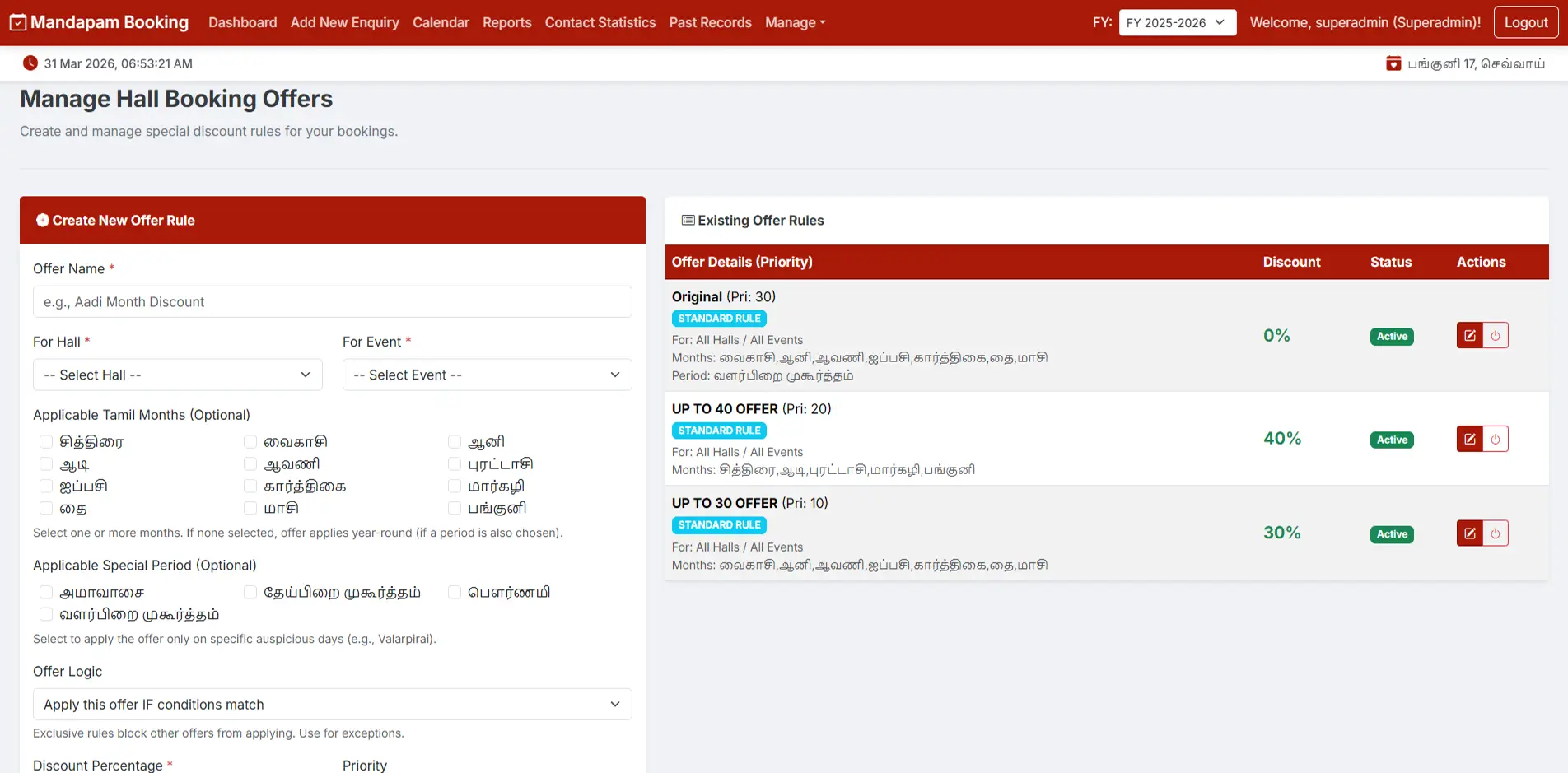Viewport: 1568px width, 773px height.
Task: Expand the Select Event dropdown
Action: (487, 375)
